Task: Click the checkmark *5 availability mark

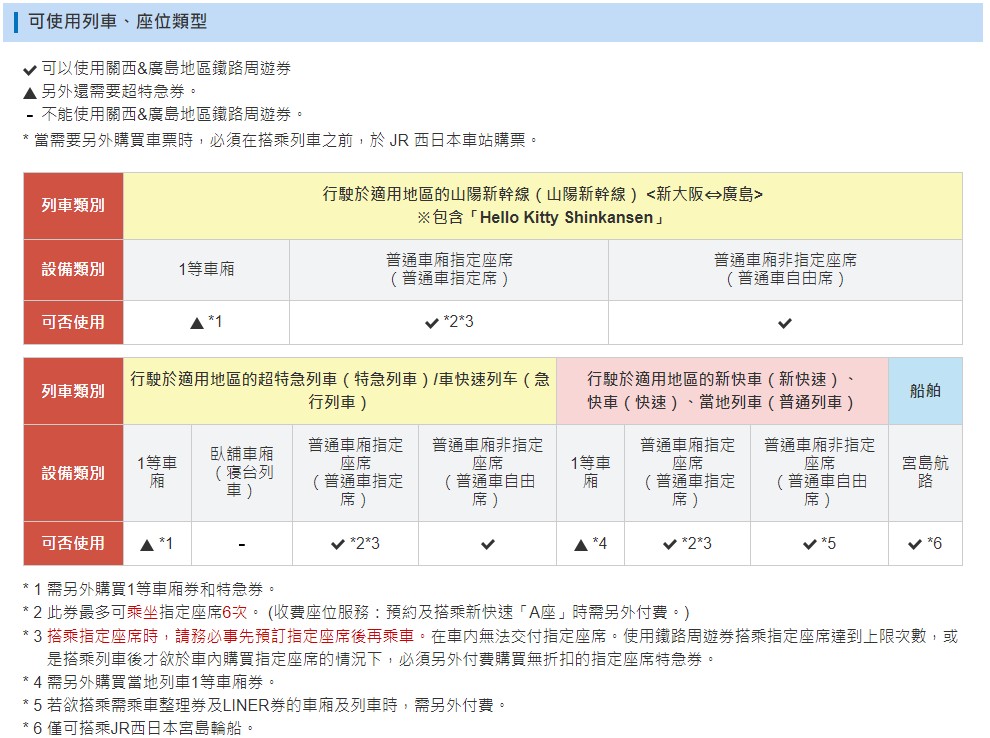Action: [819, 544]
